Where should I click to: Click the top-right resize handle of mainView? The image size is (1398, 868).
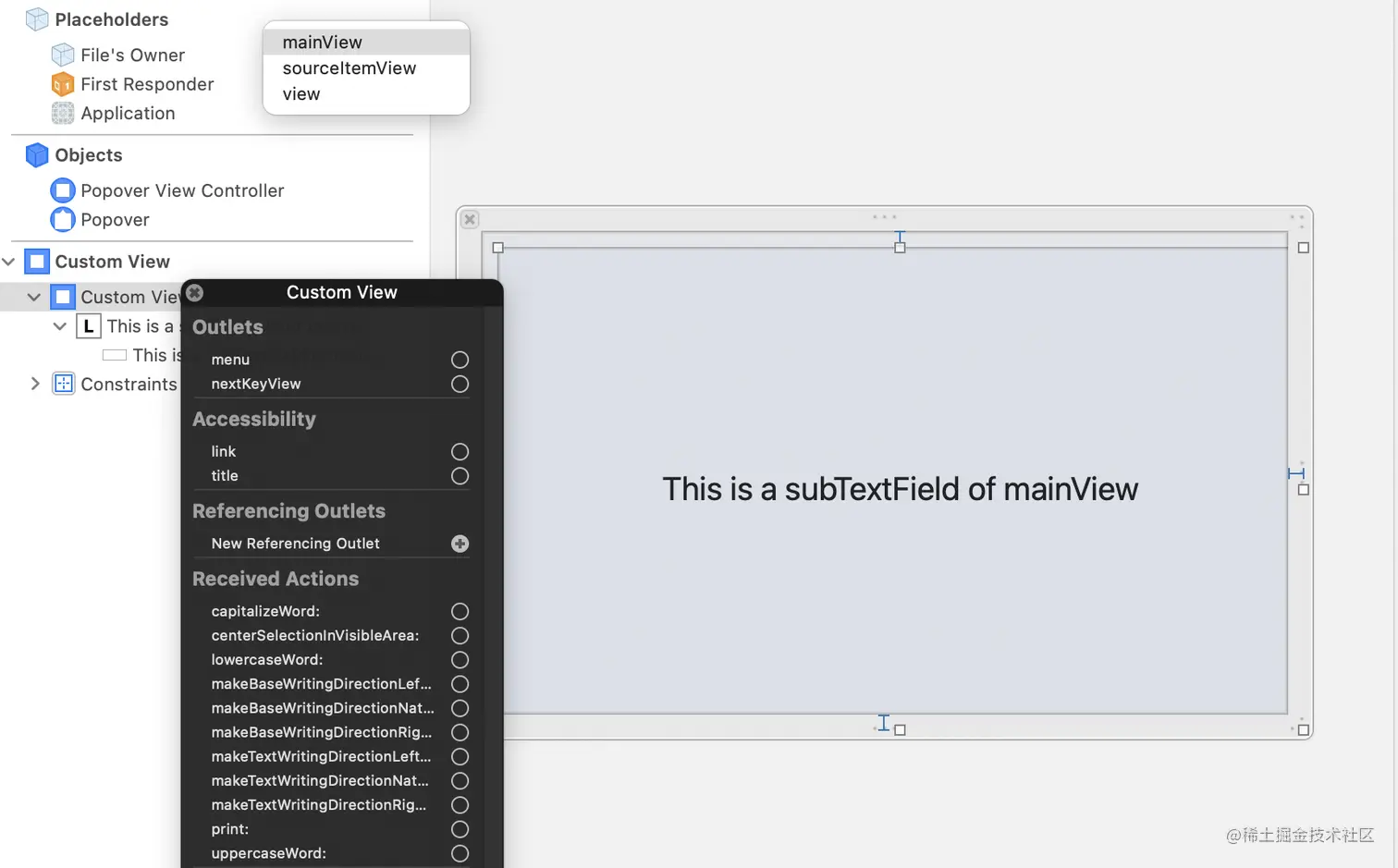[x=1303, y=248]
